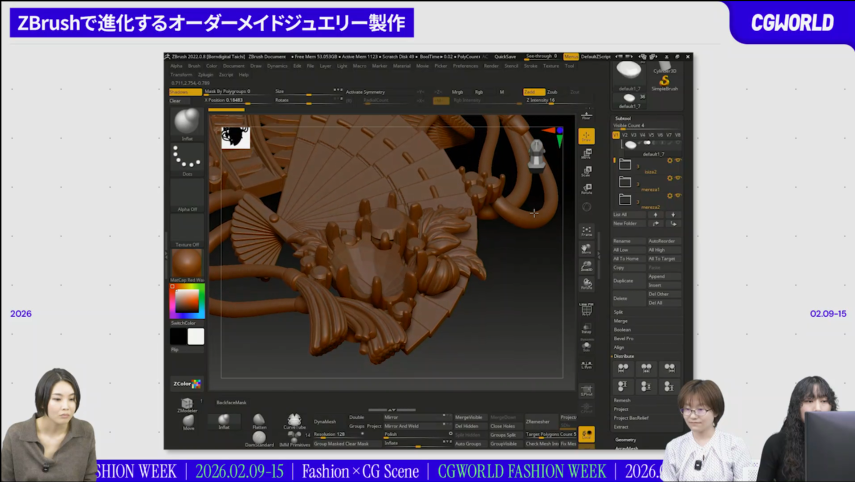Select the Rotate transform tool icon
Image resolution: width=855 pixels, height=482 pixels.
pos(587,188)
